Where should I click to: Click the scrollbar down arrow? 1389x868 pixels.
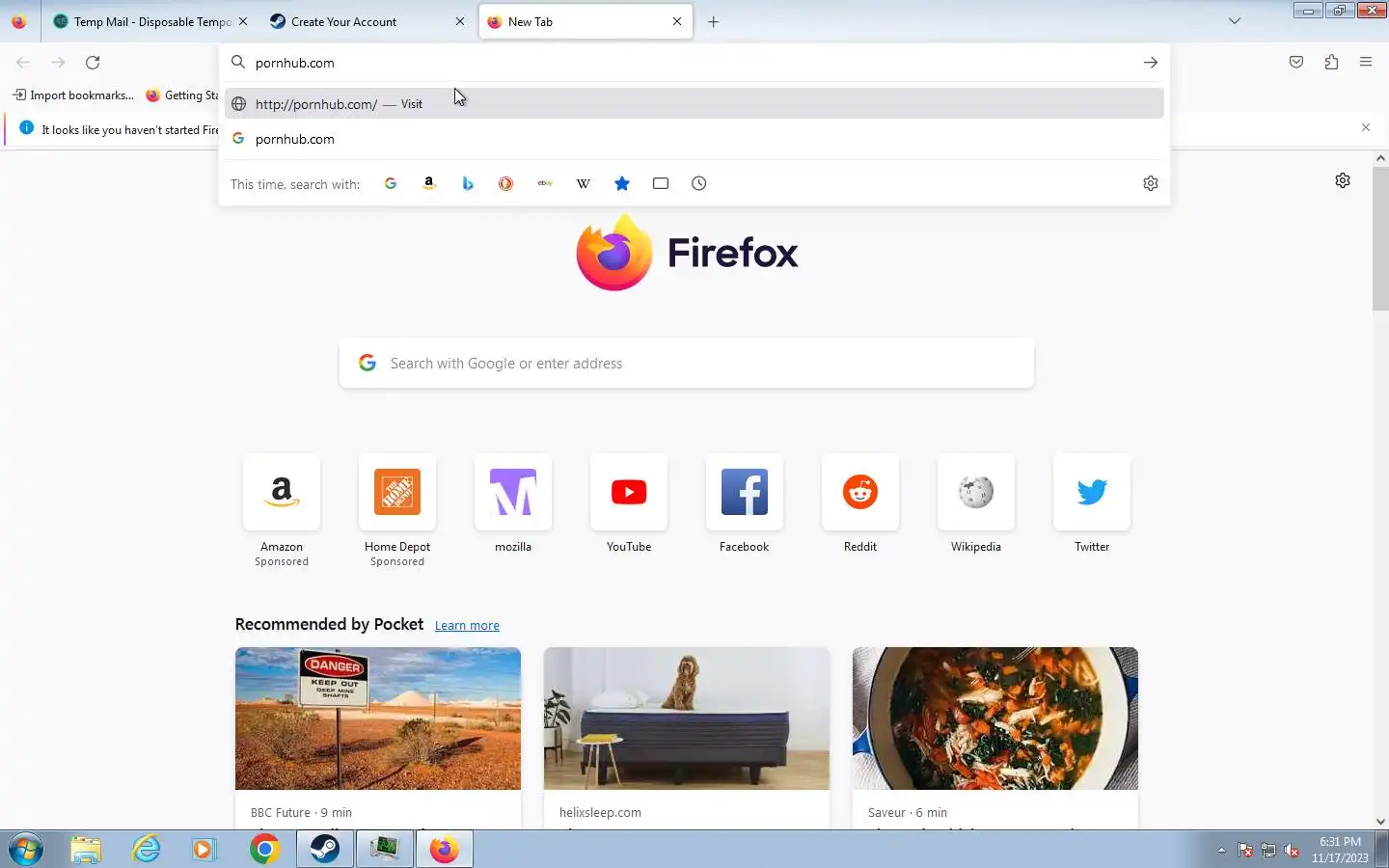click(1380, 822)
